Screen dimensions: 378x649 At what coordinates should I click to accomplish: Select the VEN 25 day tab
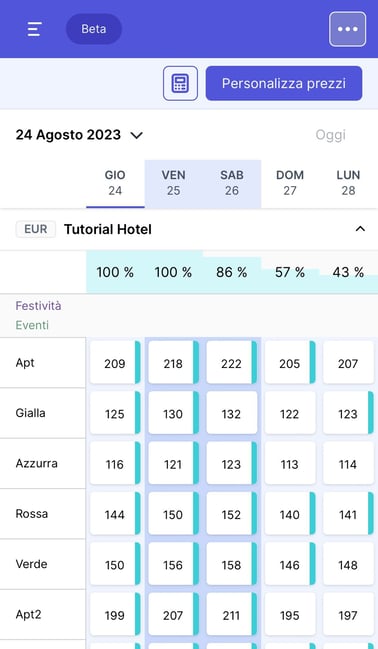[173, 183]
